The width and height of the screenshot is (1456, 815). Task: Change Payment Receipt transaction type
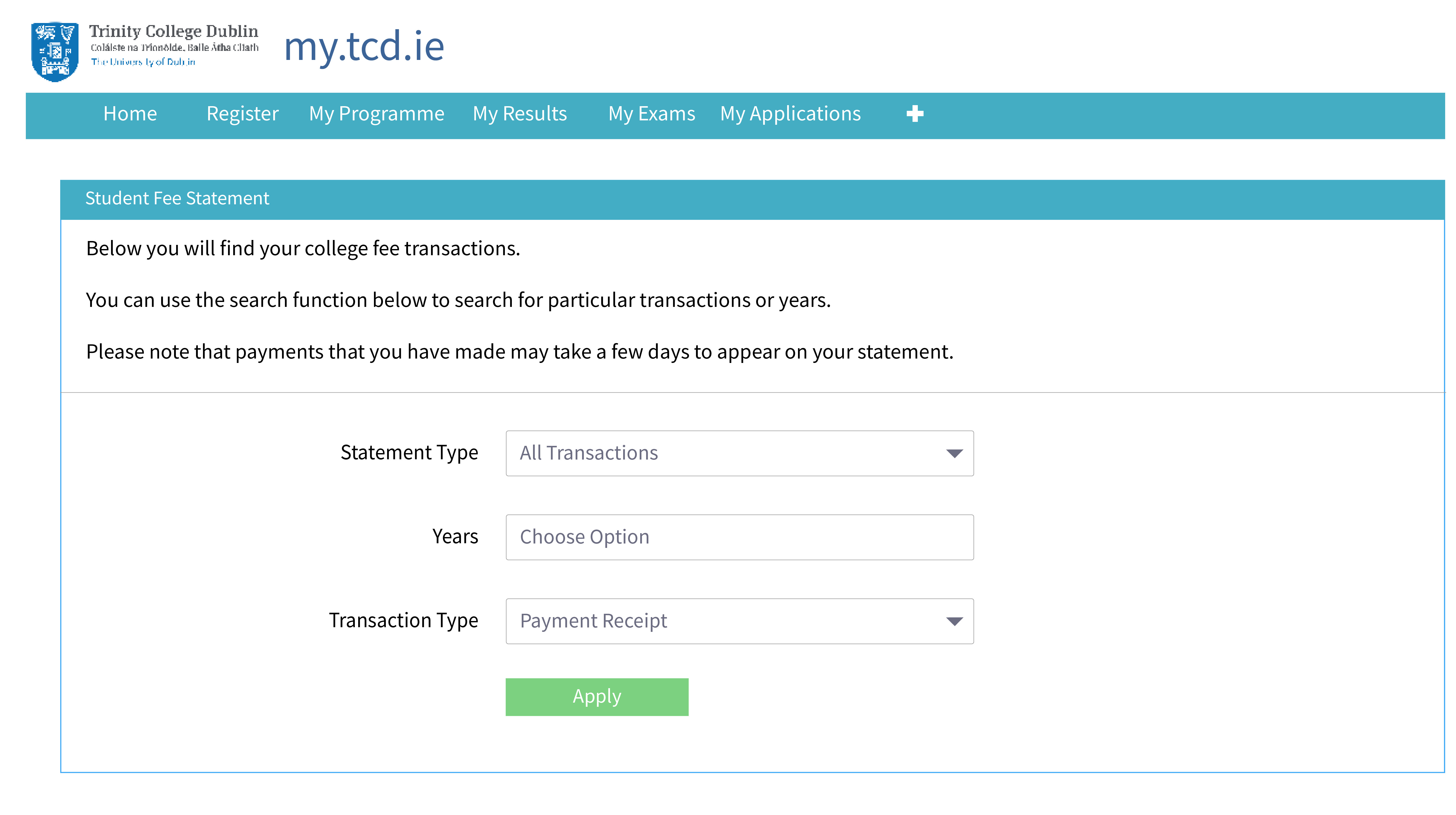(593, 620)
